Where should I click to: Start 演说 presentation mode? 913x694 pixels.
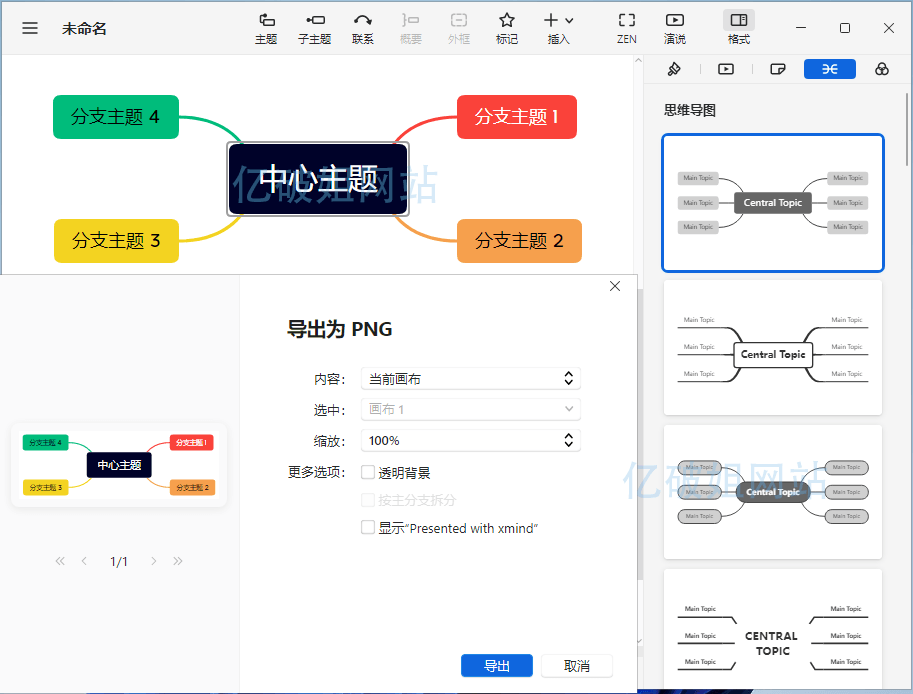674,27
